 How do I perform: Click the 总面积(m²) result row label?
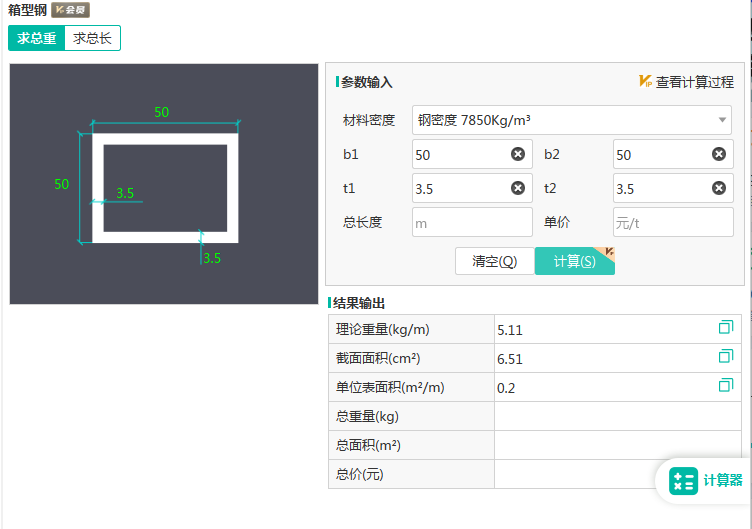(x=368, y=445)
